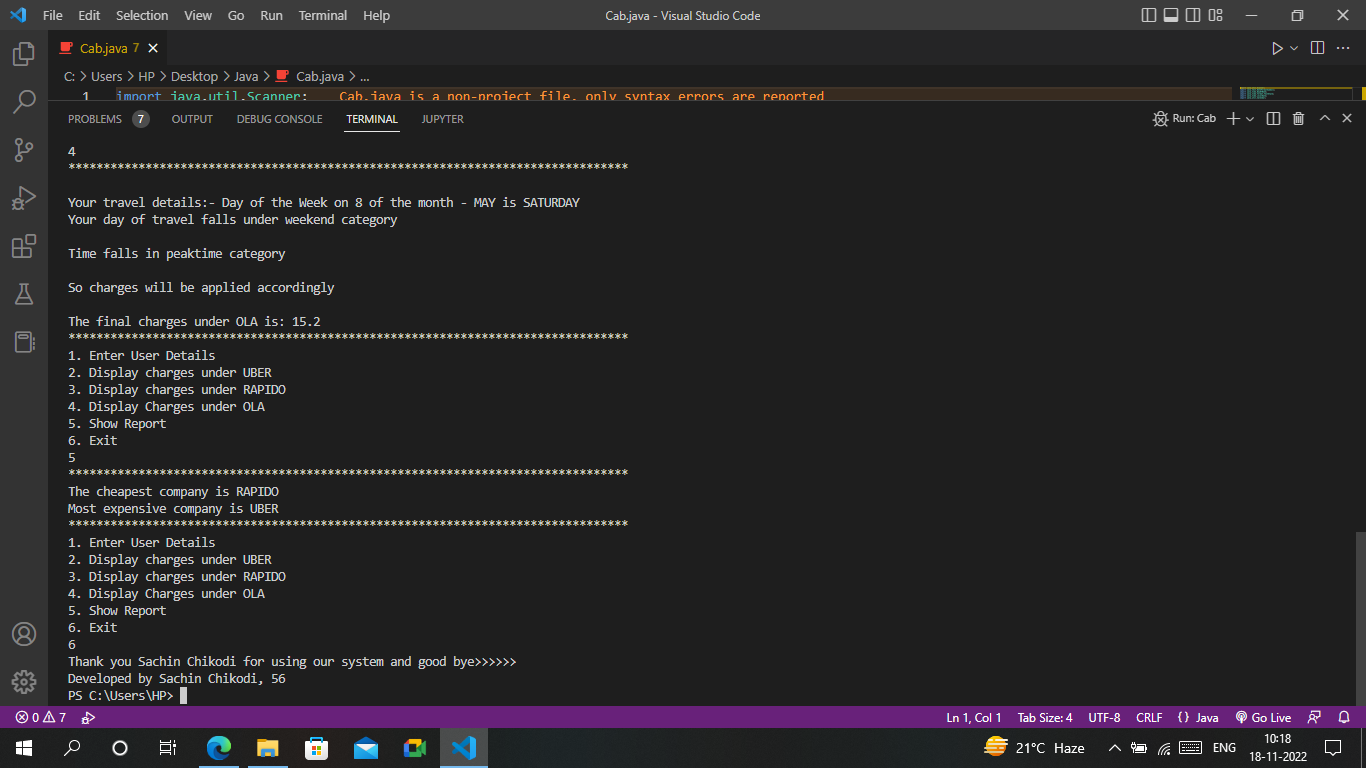Click Go Live in status bar
The height and width of the screenshot is (768, 1366).
1263,717
